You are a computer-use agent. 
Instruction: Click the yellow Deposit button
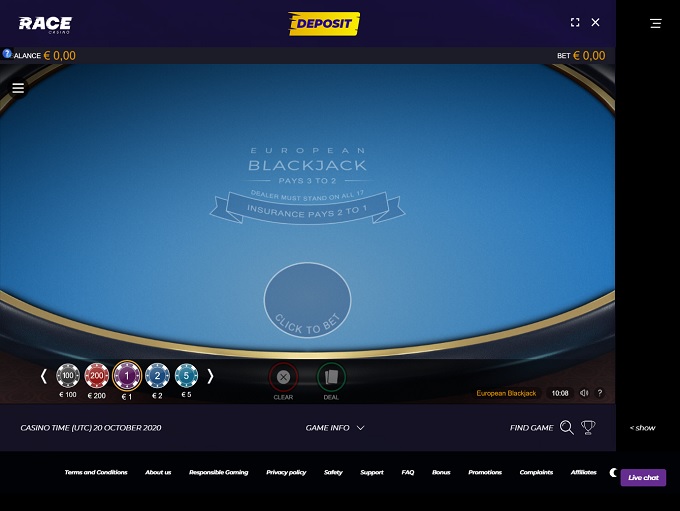(324, 23)
